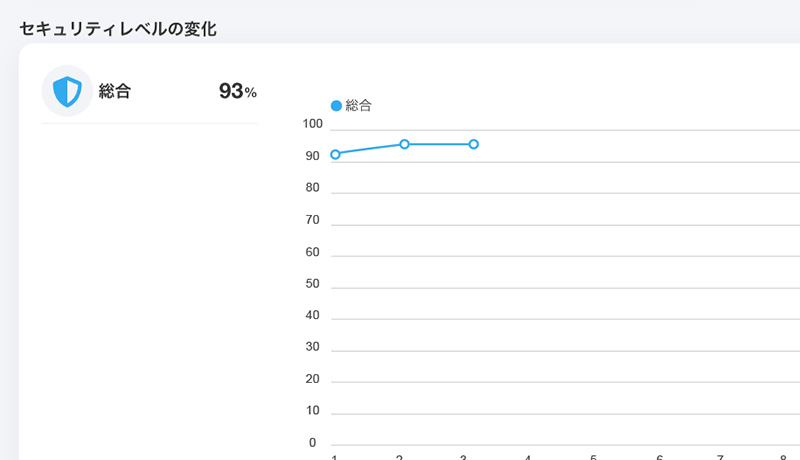The height and width of the screenshot is (460, 800).
Task: Click the 総合 label beside the shield
Action: (x=115, y=91)
